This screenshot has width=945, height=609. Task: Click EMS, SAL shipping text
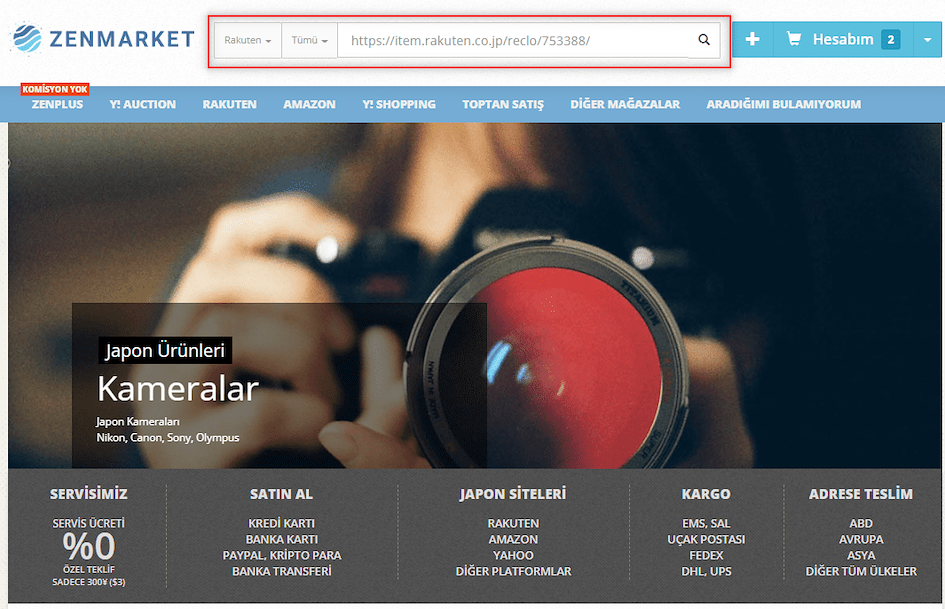pyautogui.click(x=706, y=523)
